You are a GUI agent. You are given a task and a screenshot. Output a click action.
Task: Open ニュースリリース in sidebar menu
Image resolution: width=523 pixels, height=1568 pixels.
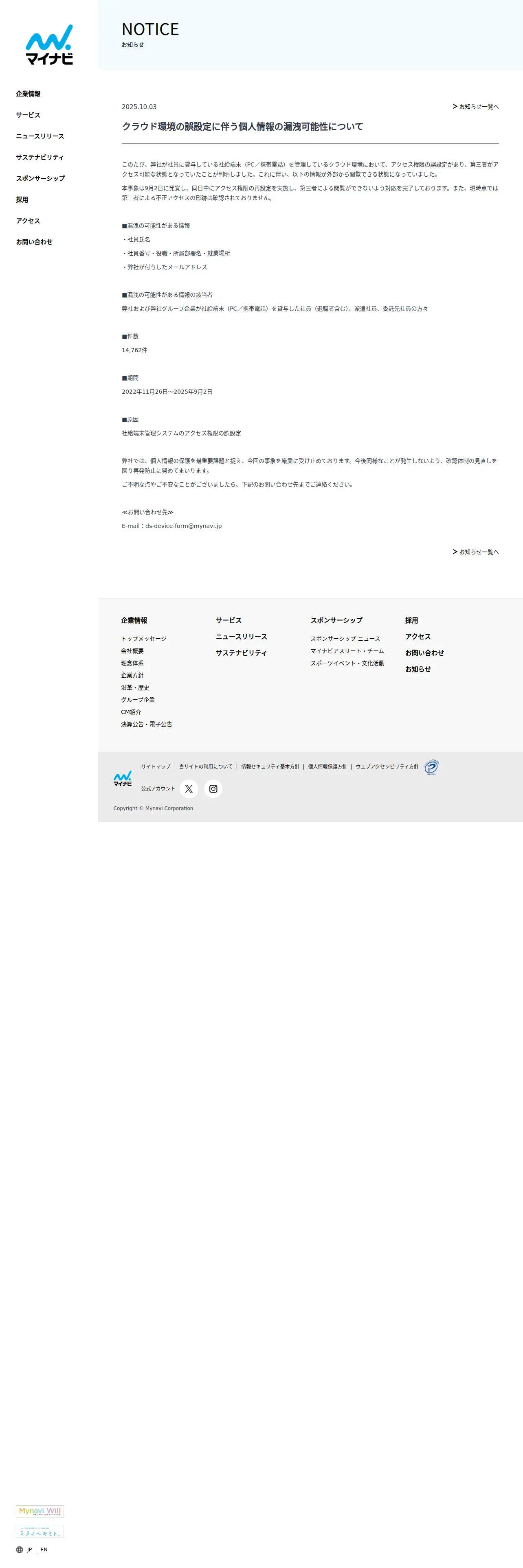(40, 136)
